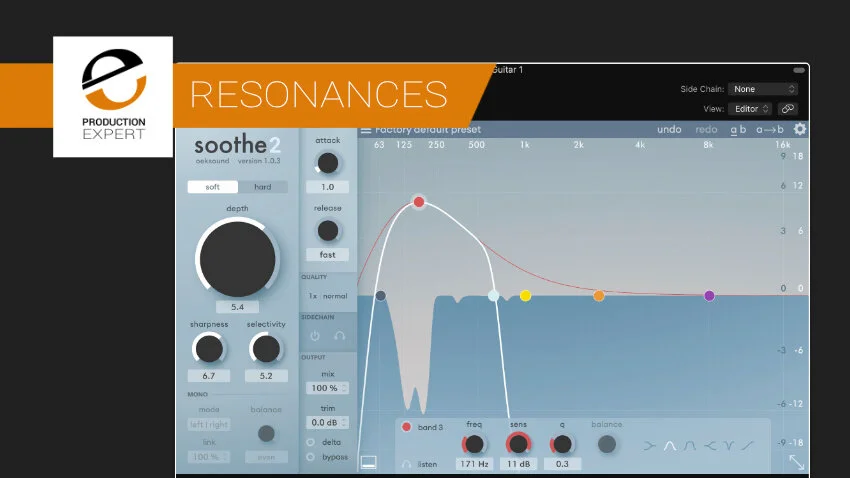850x478 pixels.
Task: Click the redo button
Action: tap(706, 130)
